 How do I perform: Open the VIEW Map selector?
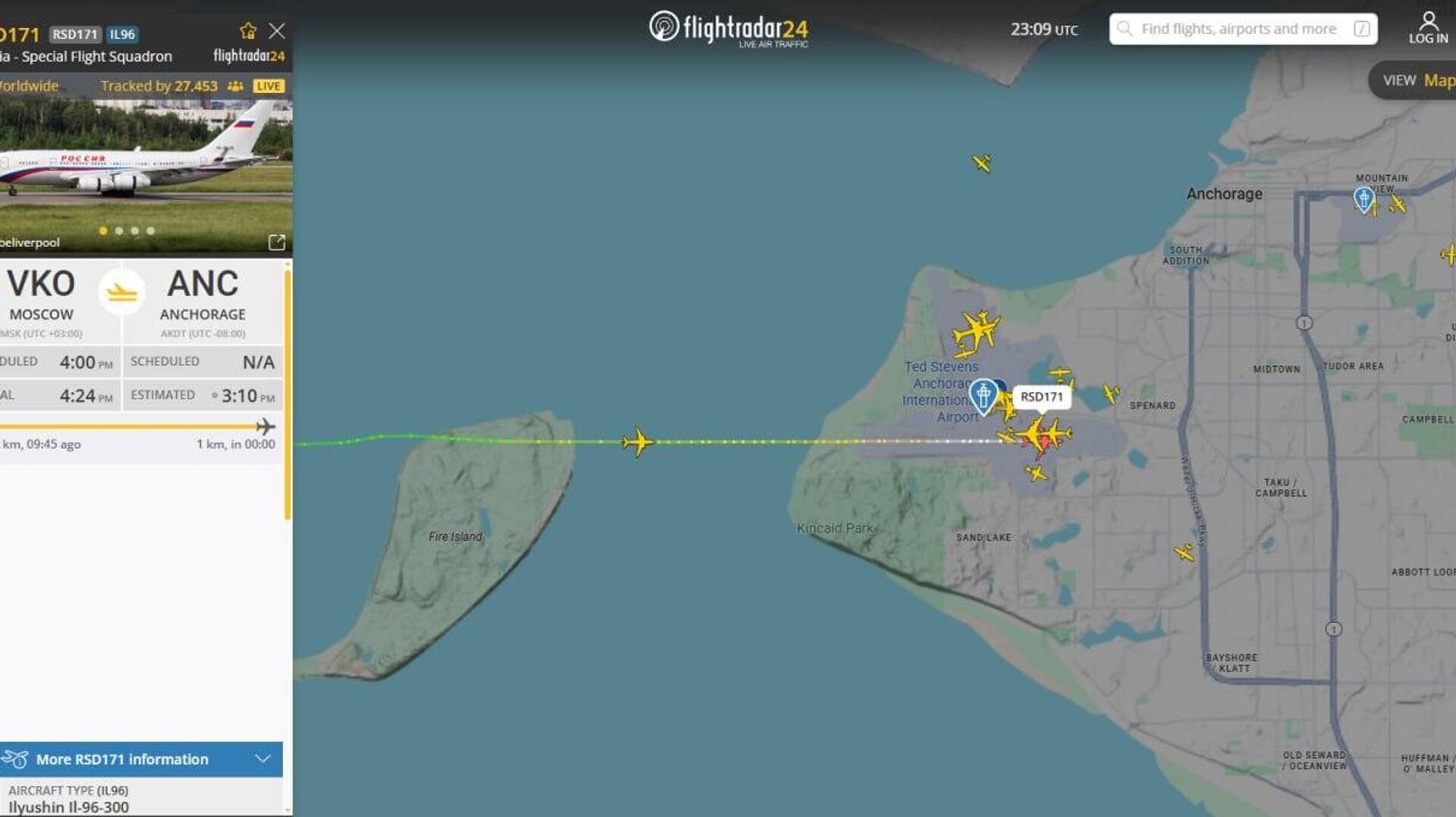tap(1414, 80)
